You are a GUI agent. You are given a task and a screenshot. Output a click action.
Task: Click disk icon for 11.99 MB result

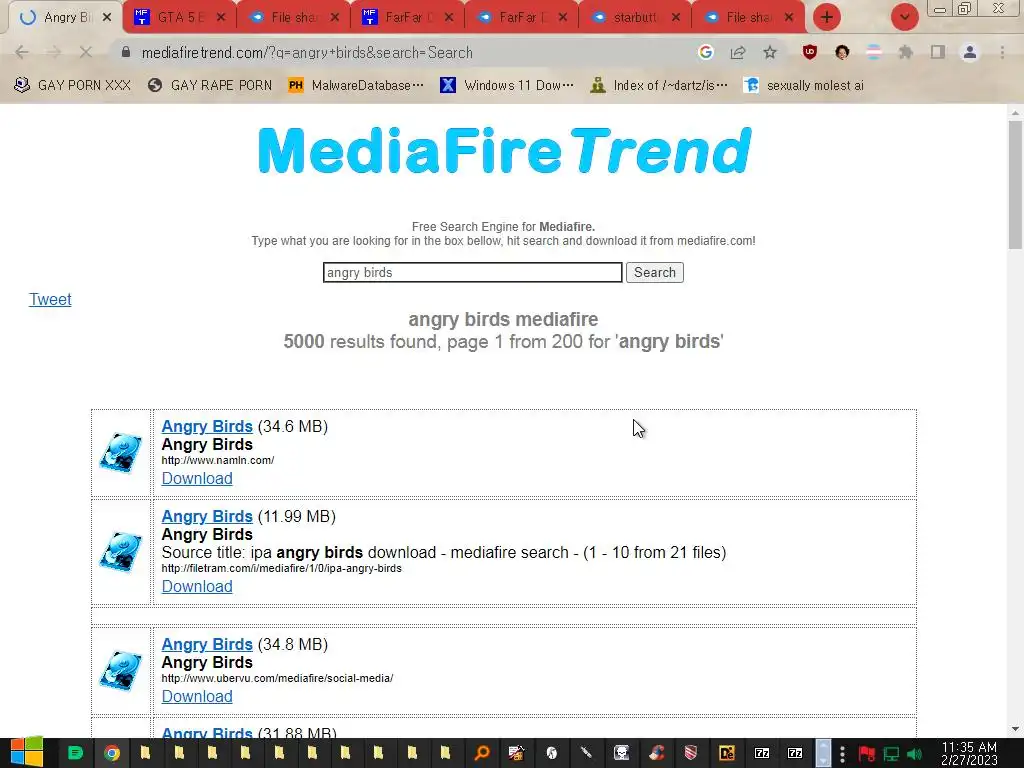click(121, 551)
